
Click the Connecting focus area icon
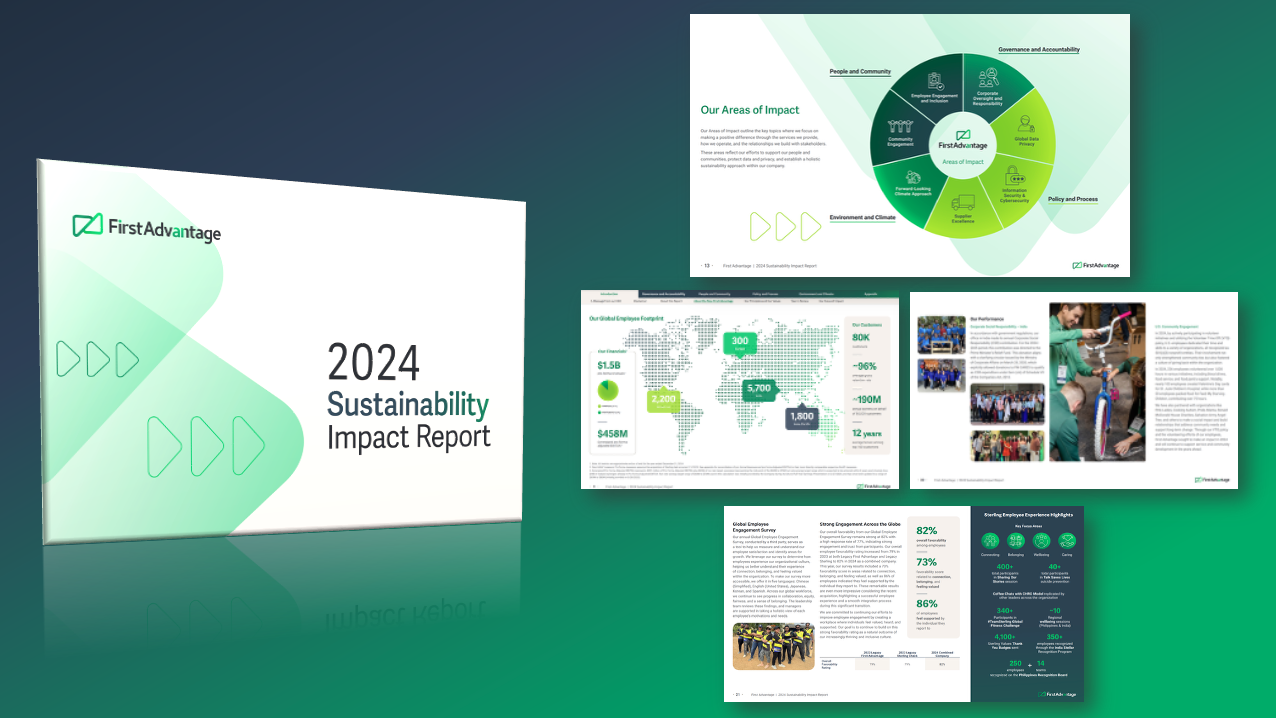(x=990, y=540)
